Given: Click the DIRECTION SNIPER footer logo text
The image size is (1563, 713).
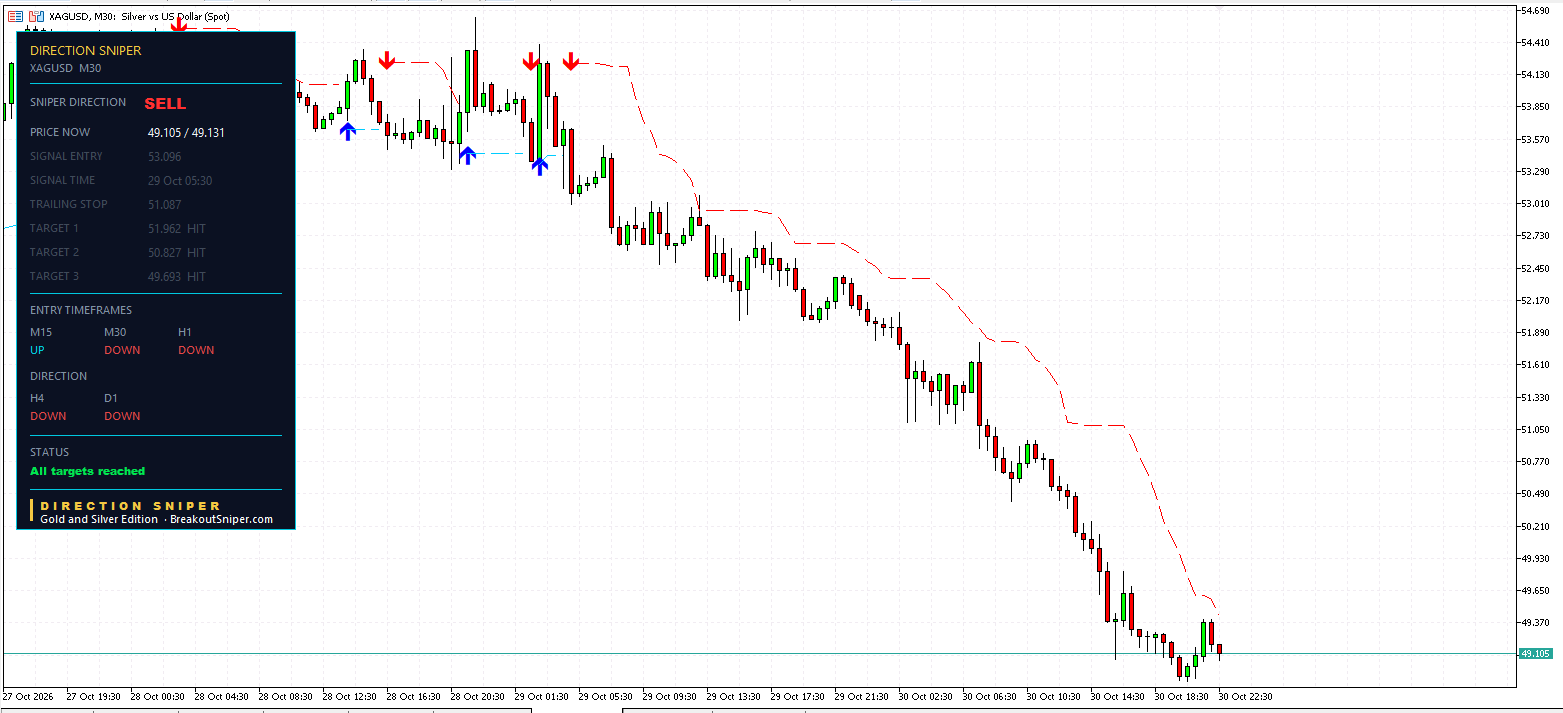Looking at the screenshot, I should [130, 505].
